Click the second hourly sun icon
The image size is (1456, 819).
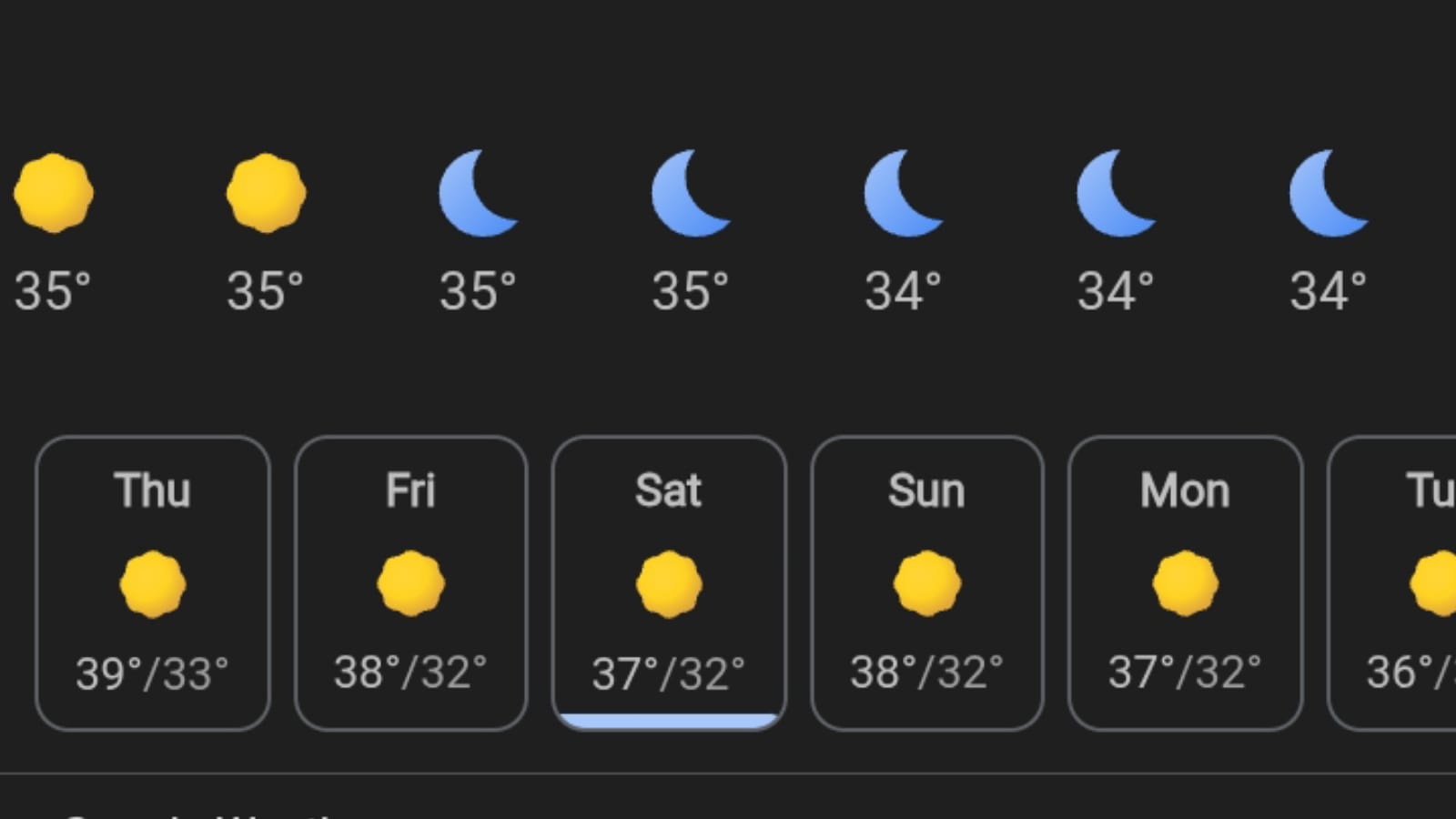click(x=266, y=193)
